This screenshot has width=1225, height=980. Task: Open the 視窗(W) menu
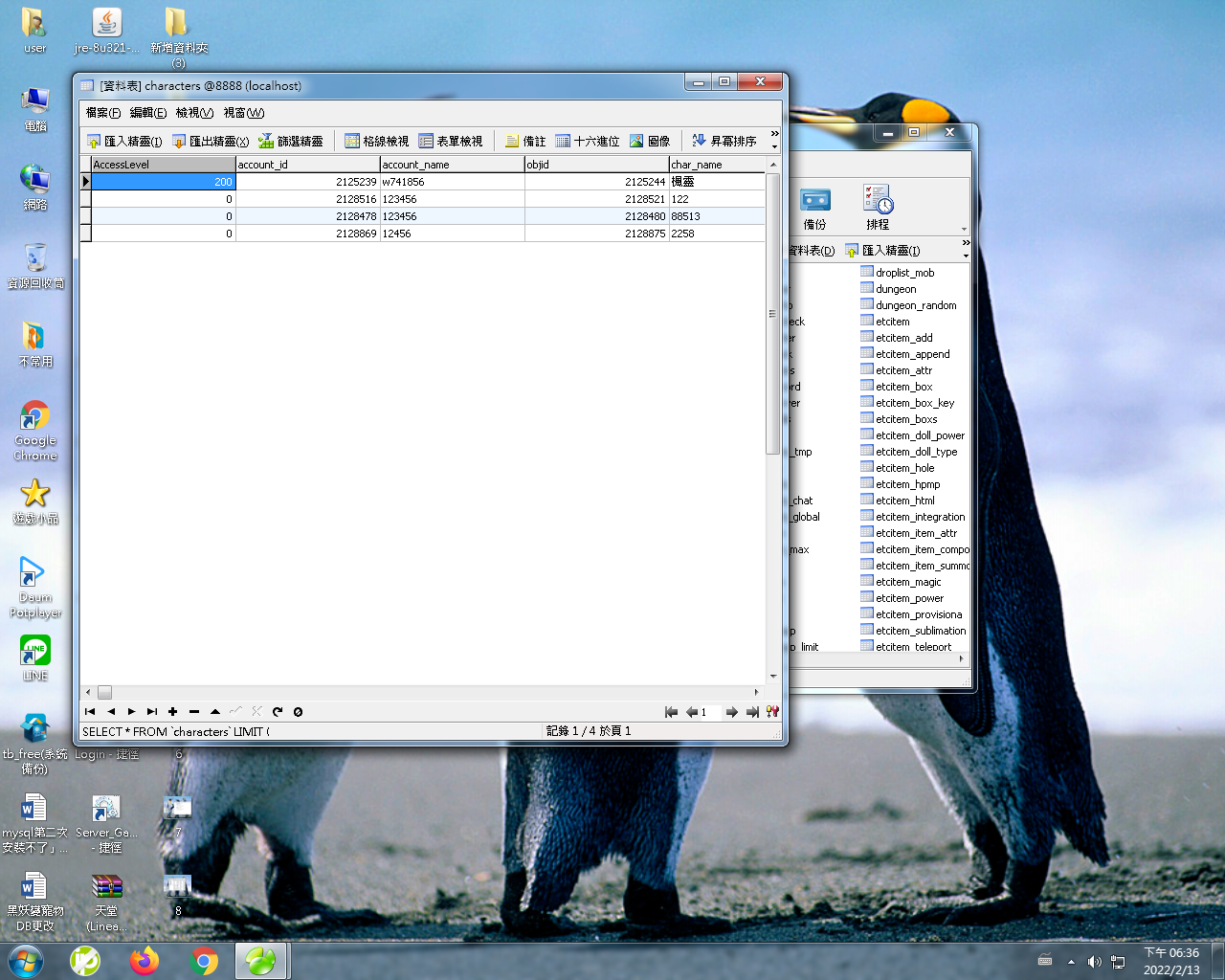point(244,113)
